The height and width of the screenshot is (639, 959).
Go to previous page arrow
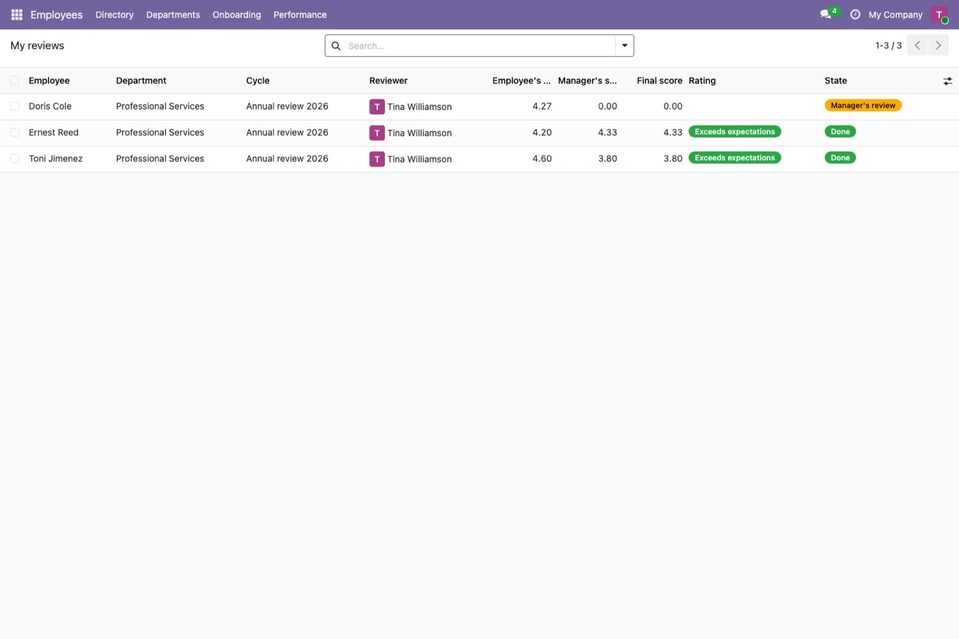917,45
